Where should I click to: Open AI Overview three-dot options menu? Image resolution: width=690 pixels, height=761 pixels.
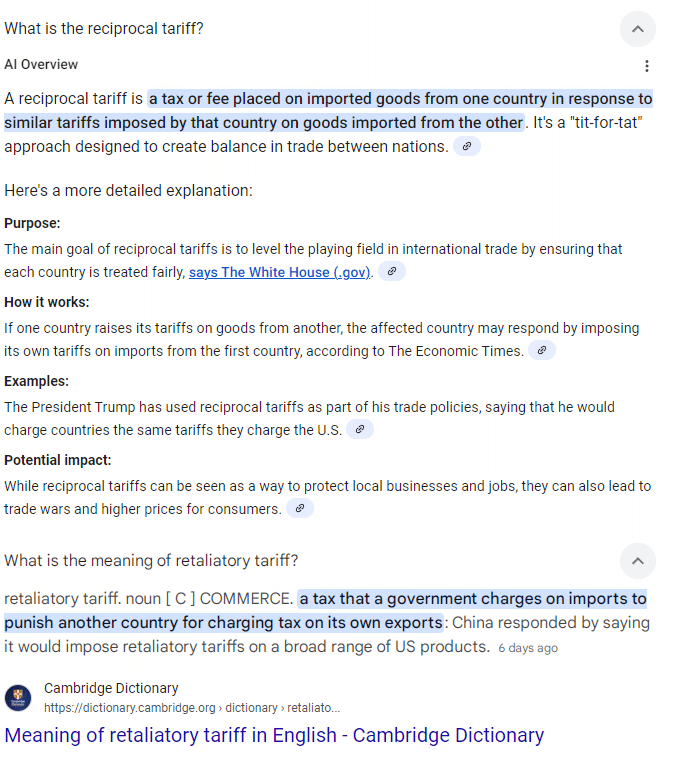pyautogui.click(x=646, y=66)
